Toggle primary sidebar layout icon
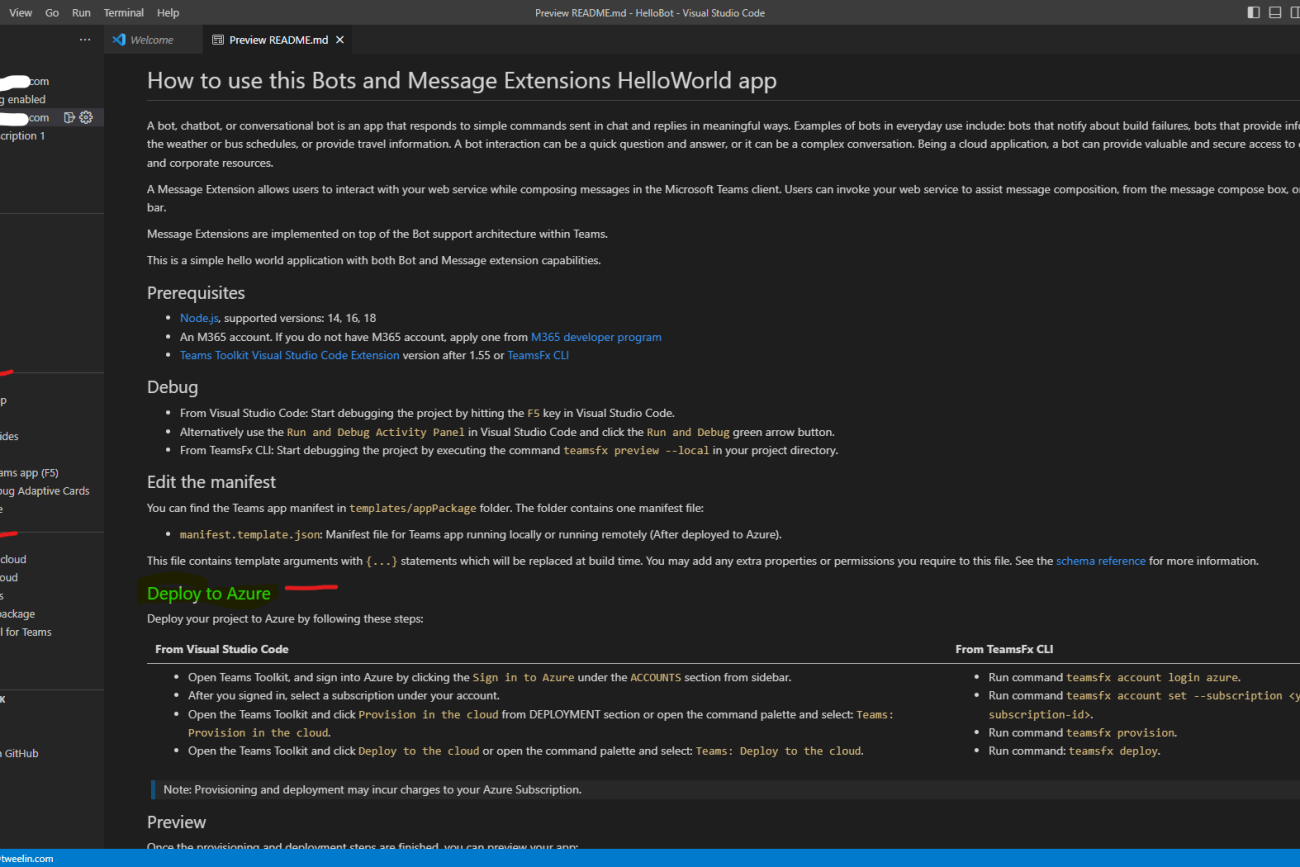Screen dimensions: 1300x867 1254,13
